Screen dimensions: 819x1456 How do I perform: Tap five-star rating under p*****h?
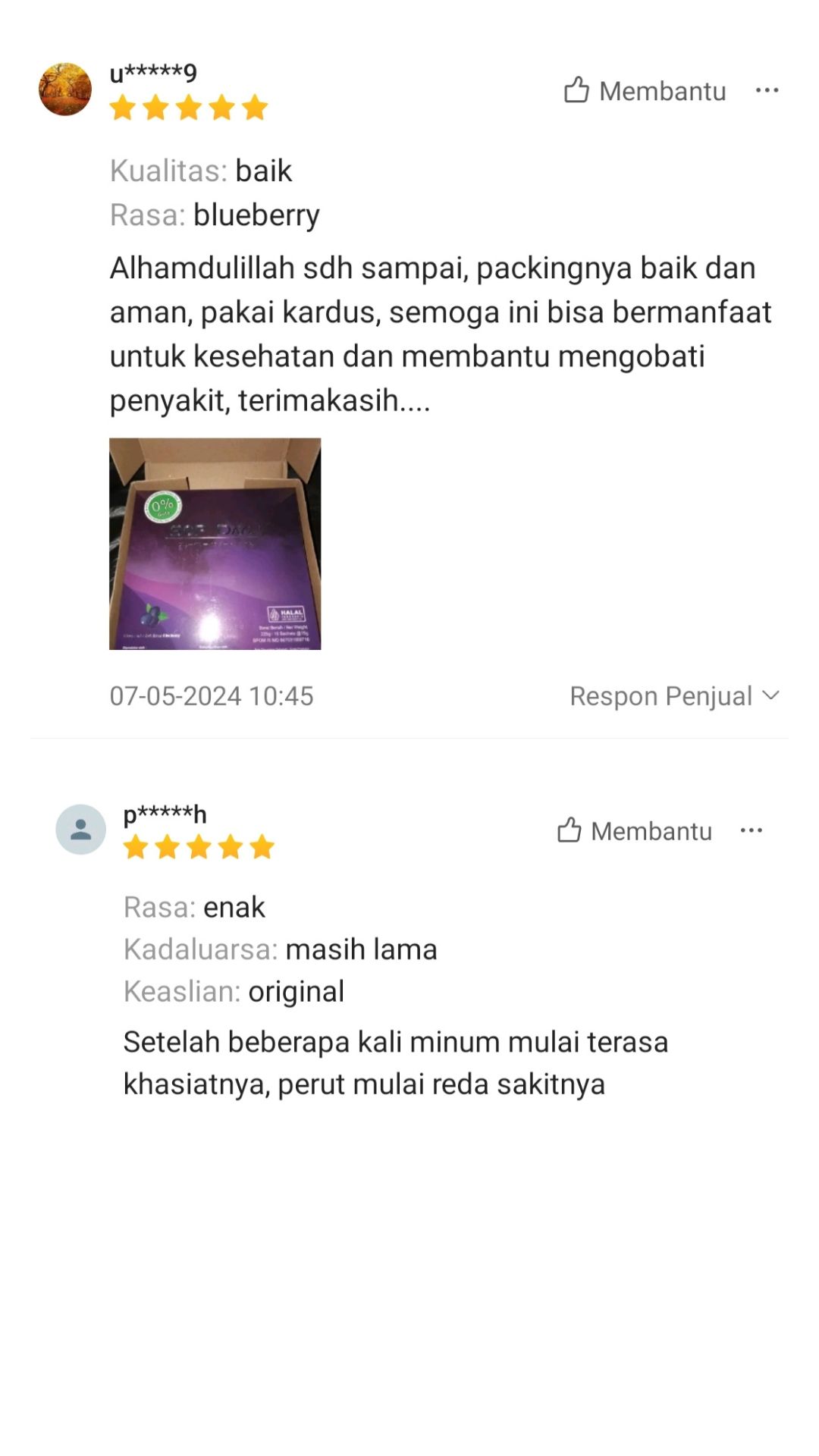click(199, 846)
